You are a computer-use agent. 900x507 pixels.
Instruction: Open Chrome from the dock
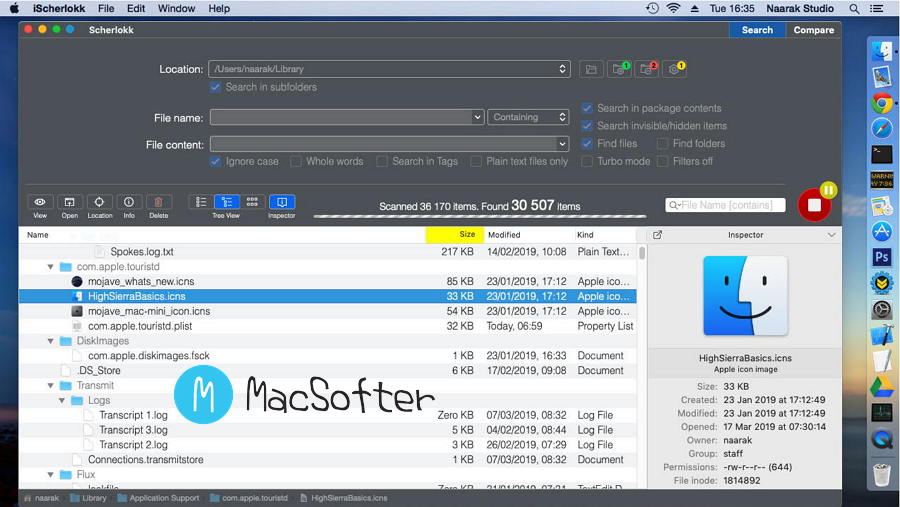[882, 103]
